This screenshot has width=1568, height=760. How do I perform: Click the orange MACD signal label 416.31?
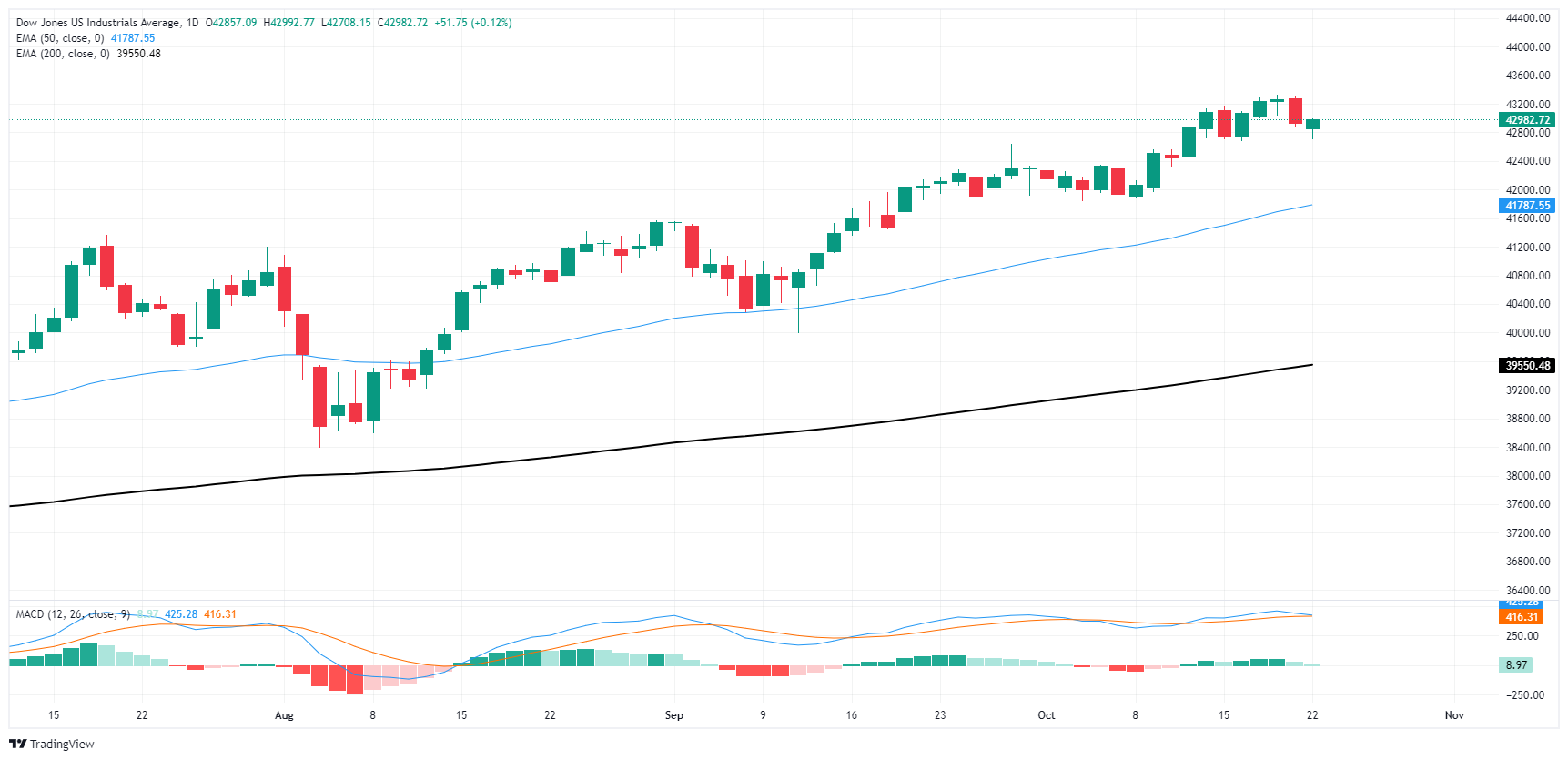tap(1522, 617)
